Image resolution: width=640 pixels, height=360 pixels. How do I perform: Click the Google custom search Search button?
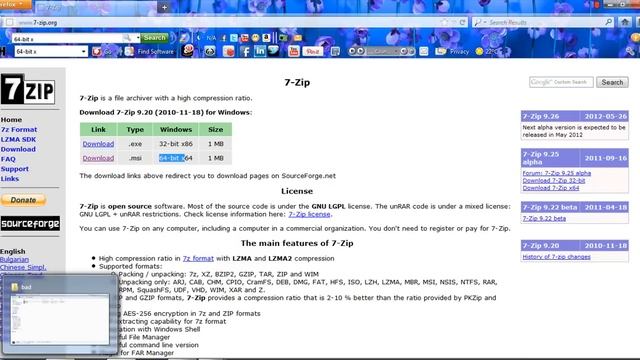tap(612, 82)
